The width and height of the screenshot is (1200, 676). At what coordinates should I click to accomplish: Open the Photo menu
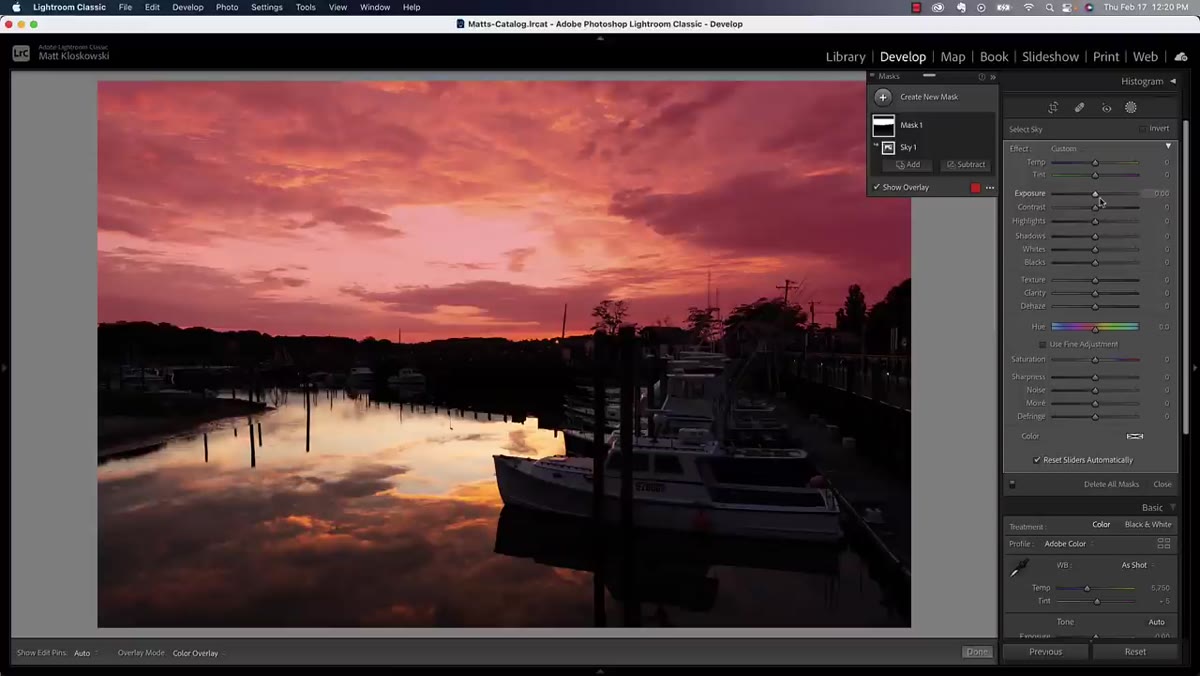click(227, 7)
